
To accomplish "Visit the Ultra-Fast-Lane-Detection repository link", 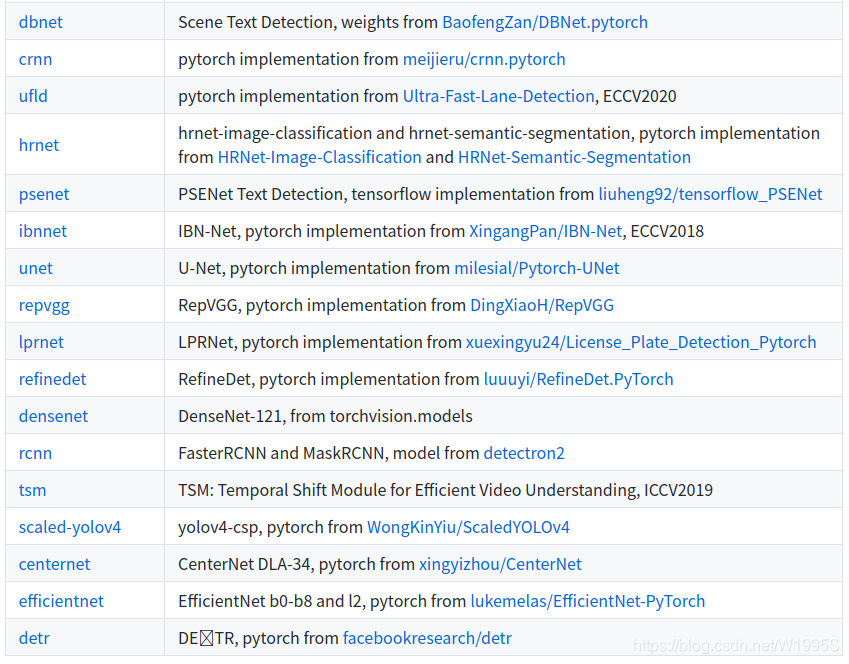I will click(499, 96).
